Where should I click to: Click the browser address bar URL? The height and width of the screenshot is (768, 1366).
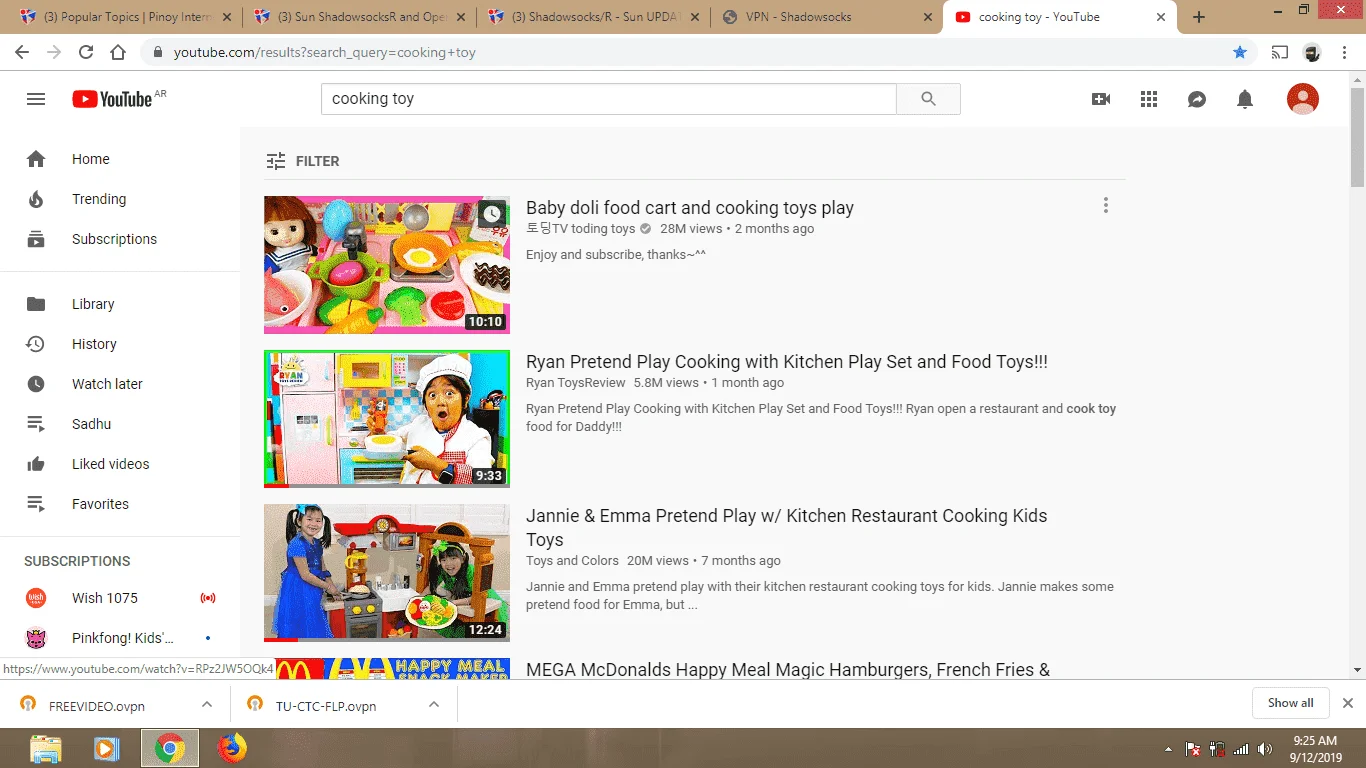(x=325, y=52)
